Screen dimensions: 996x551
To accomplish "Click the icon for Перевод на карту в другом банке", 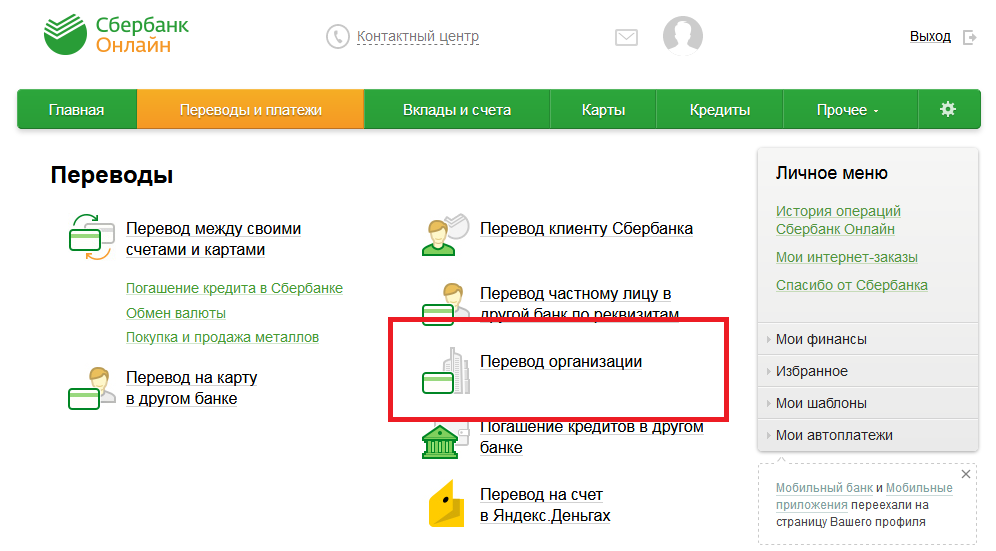I will (91, 388).
